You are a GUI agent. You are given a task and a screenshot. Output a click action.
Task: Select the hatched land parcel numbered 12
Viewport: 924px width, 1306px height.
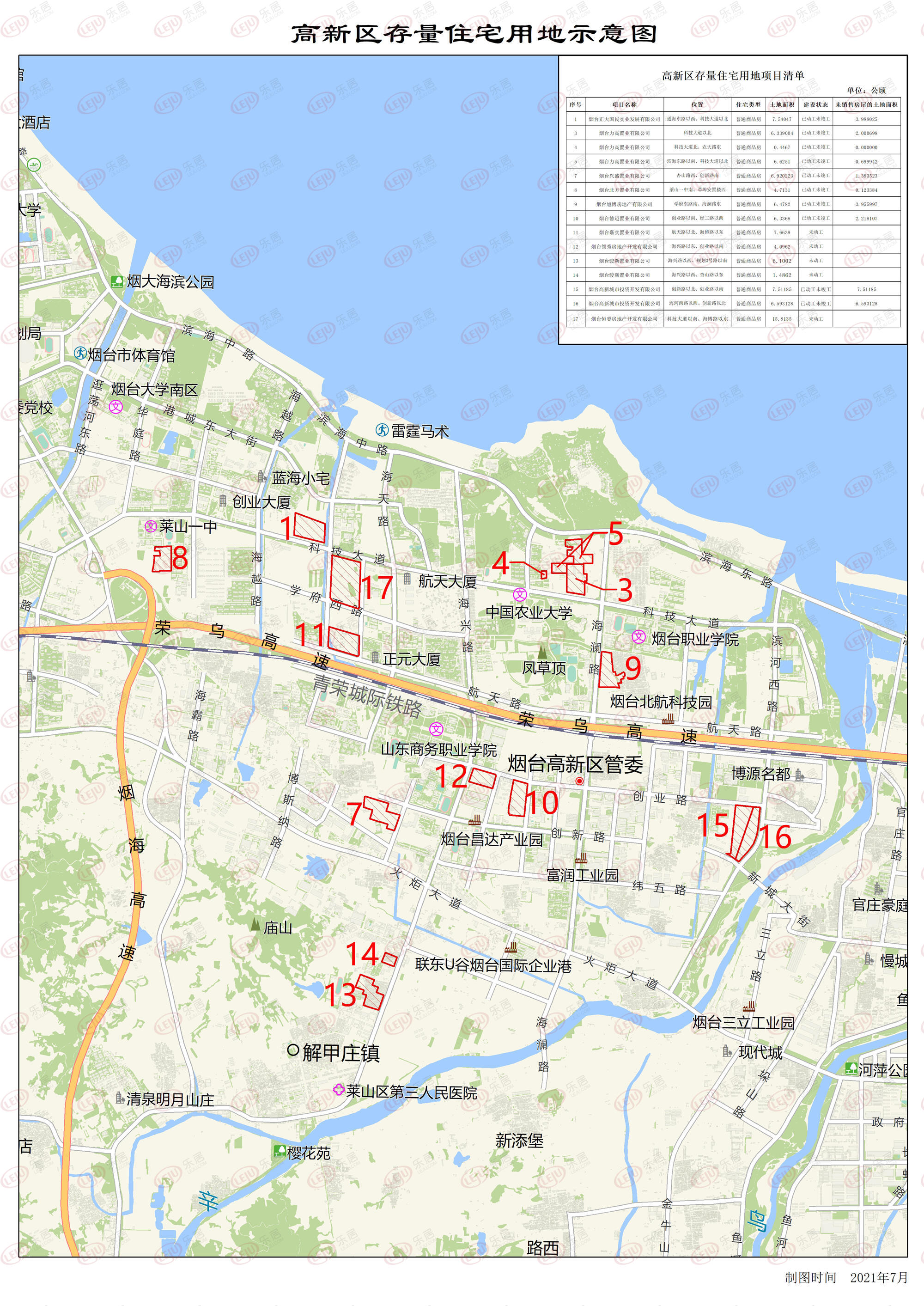pos(482,779)
